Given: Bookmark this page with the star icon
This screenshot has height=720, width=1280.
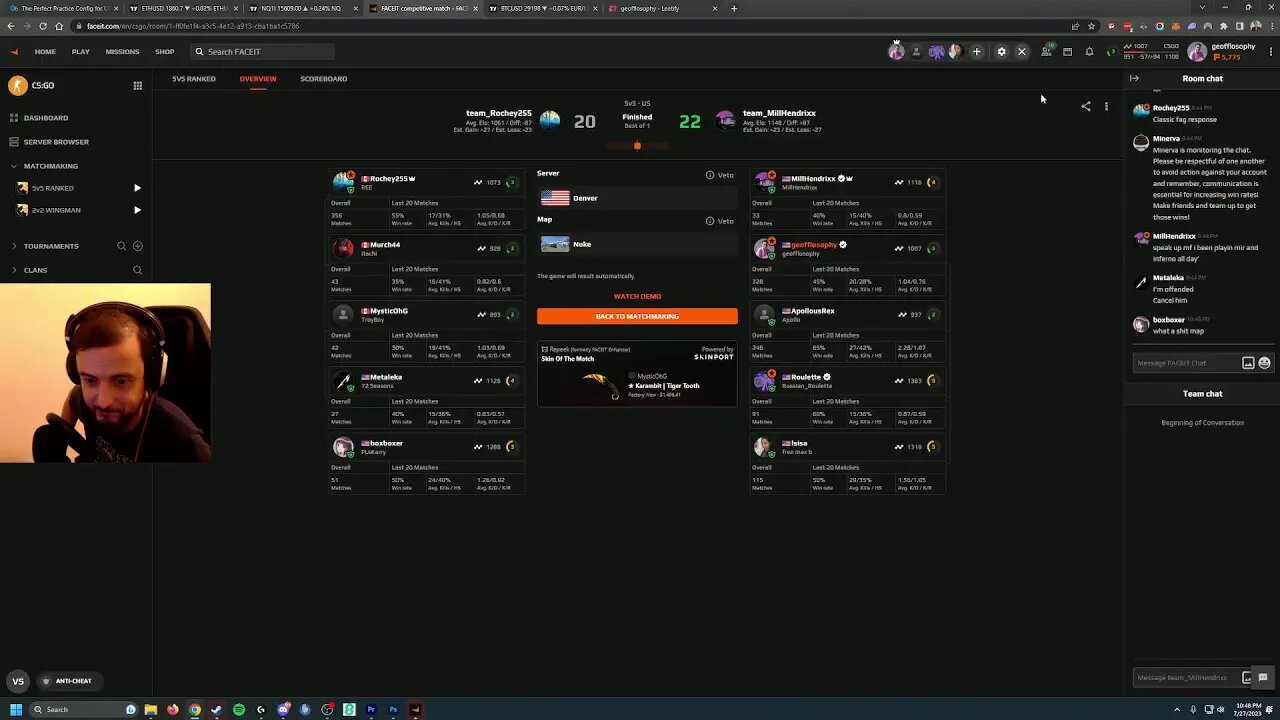Looking at the screenshot, I should coord(1091,26).
